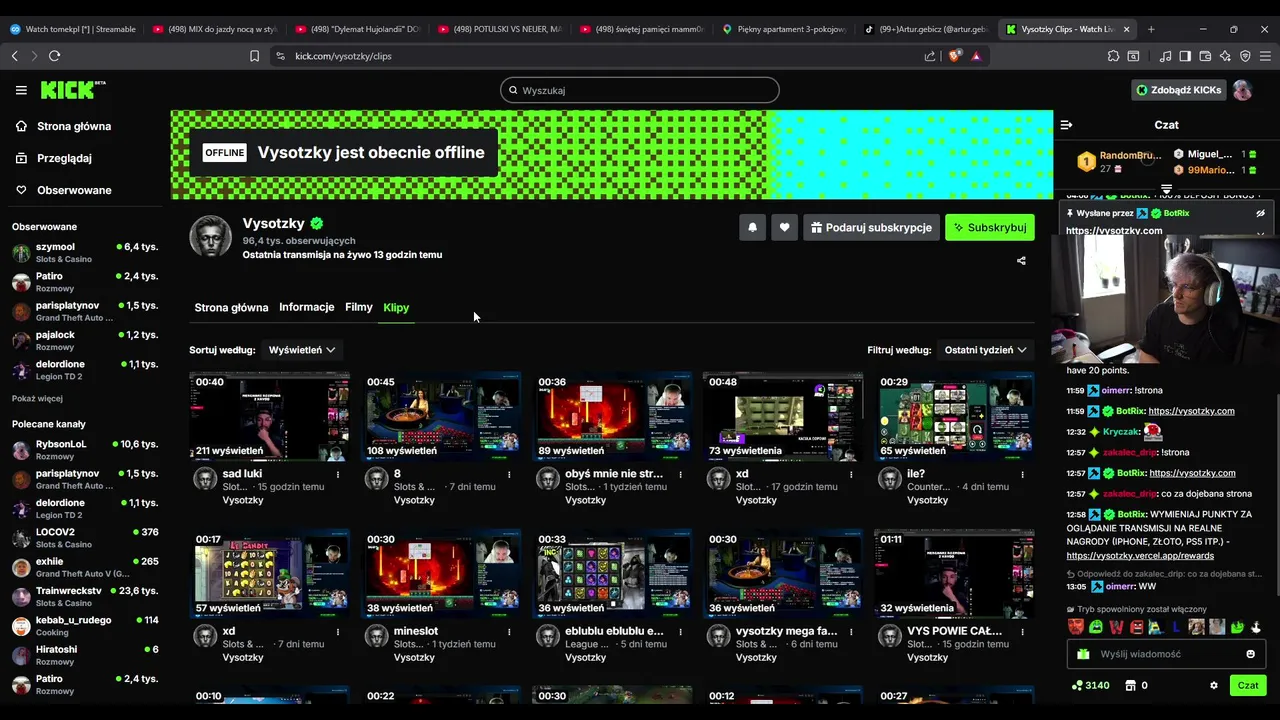Click 'Podaruj subskrypcje' button
1280x720 pixels.
click(x=871, y=228)
